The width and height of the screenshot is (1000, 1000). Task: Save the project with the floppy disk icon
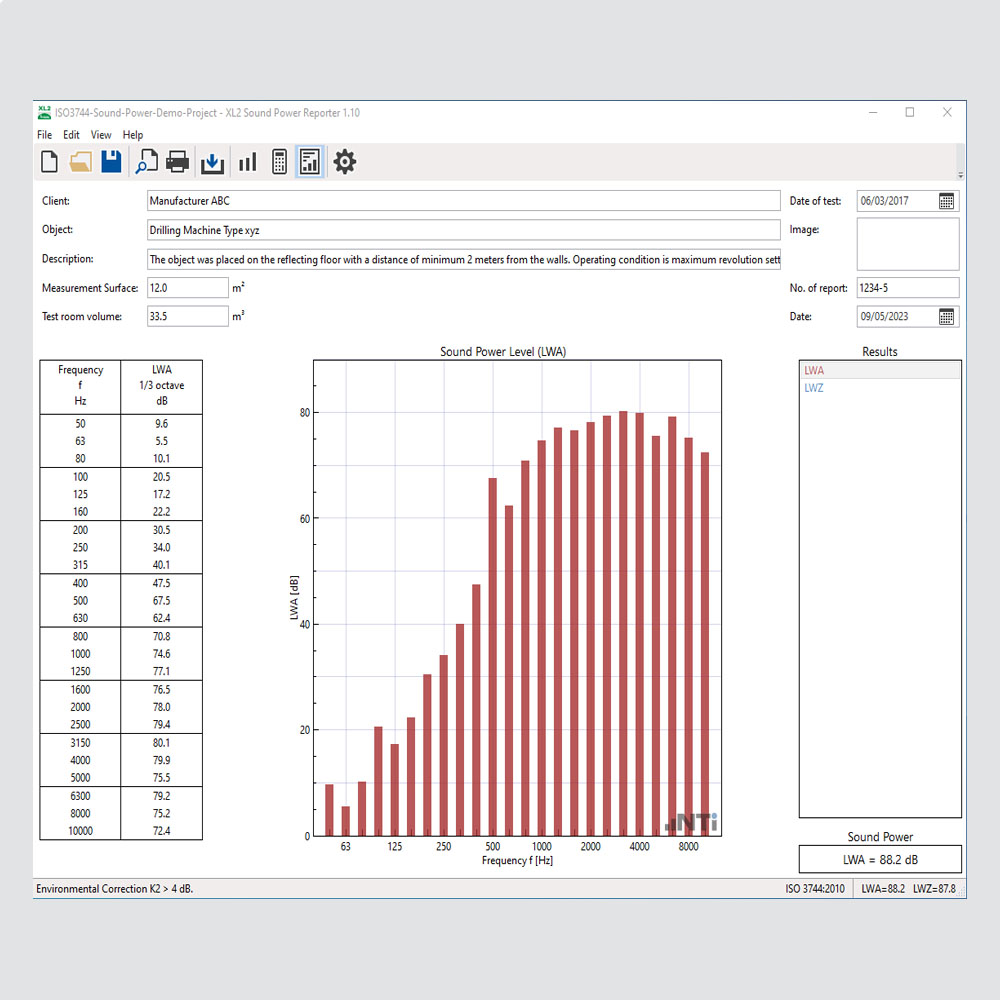(x=111, y=161)
